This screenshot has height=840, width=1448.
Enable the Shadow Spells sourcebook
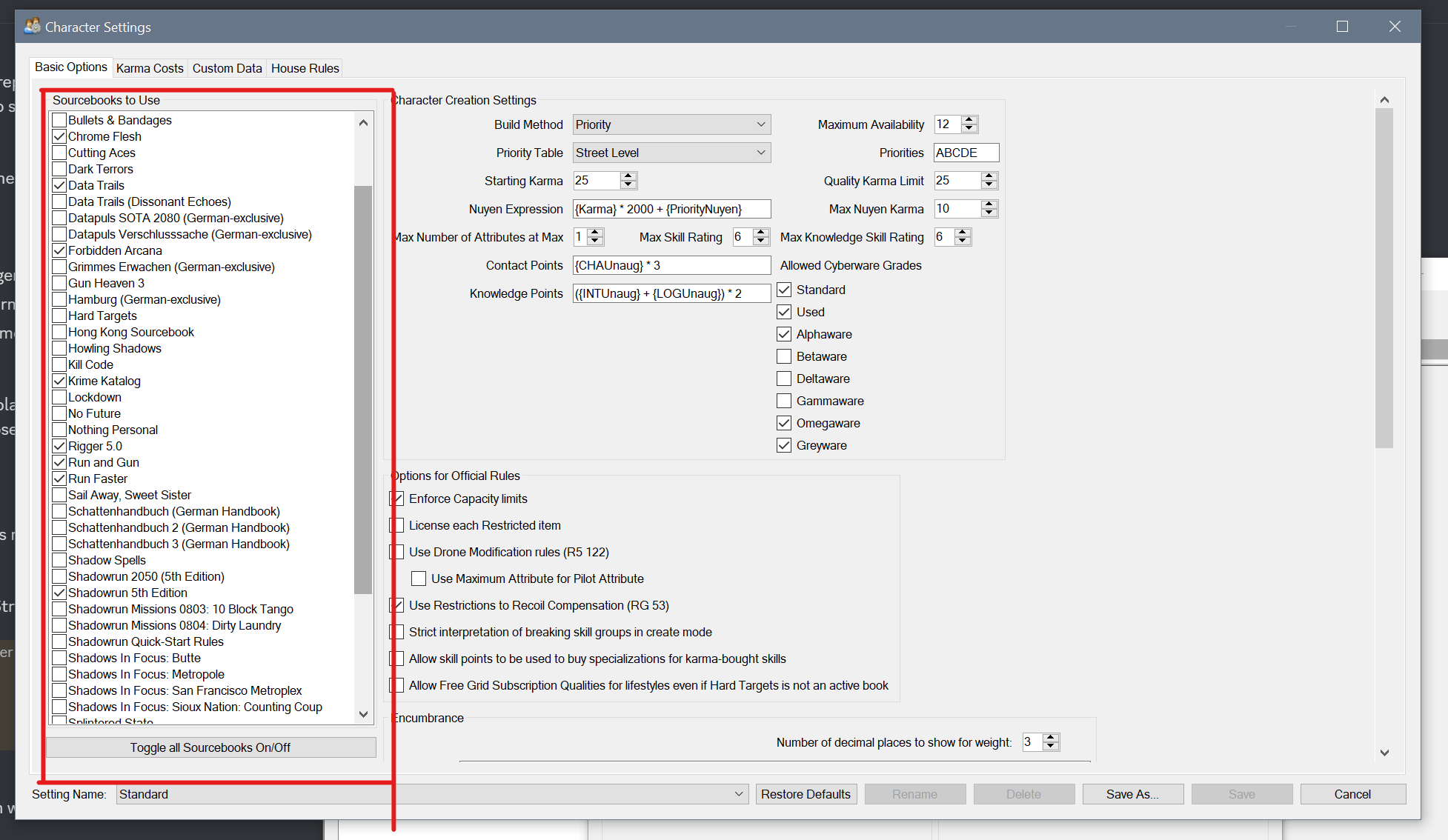point(60,560)
